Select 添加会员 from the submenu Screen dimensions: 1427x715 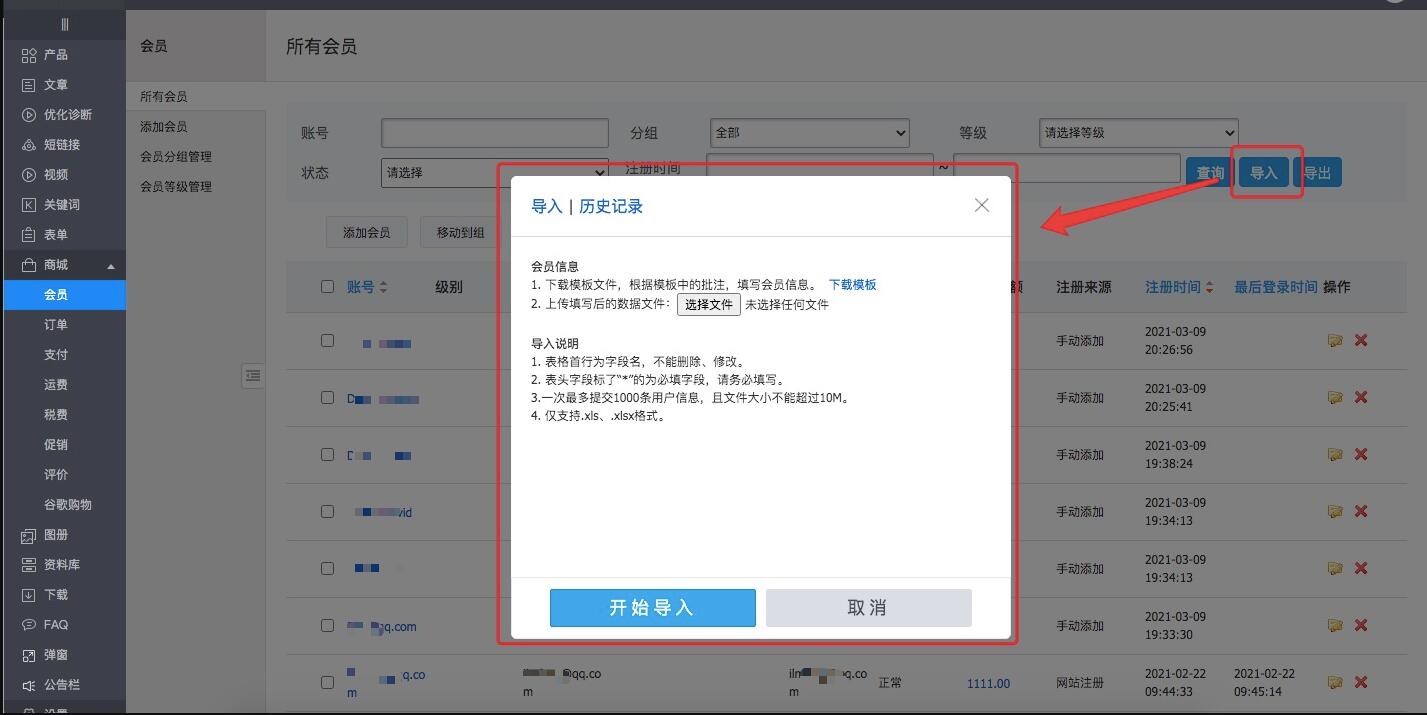pyautogui.click(x=163, y=126)
